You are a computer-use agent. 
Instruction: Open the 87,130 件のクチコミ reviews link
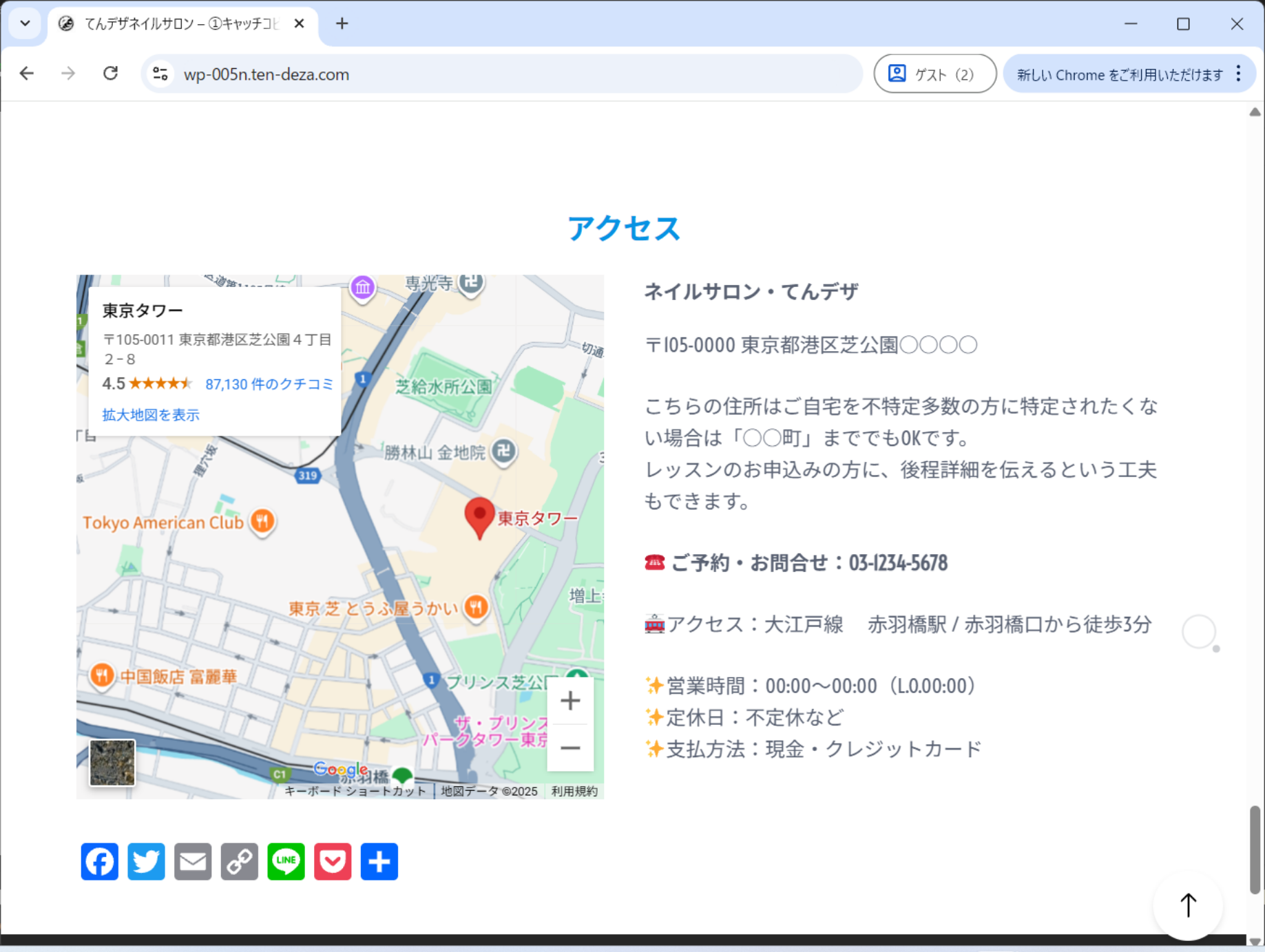click(x=269, y=384)
